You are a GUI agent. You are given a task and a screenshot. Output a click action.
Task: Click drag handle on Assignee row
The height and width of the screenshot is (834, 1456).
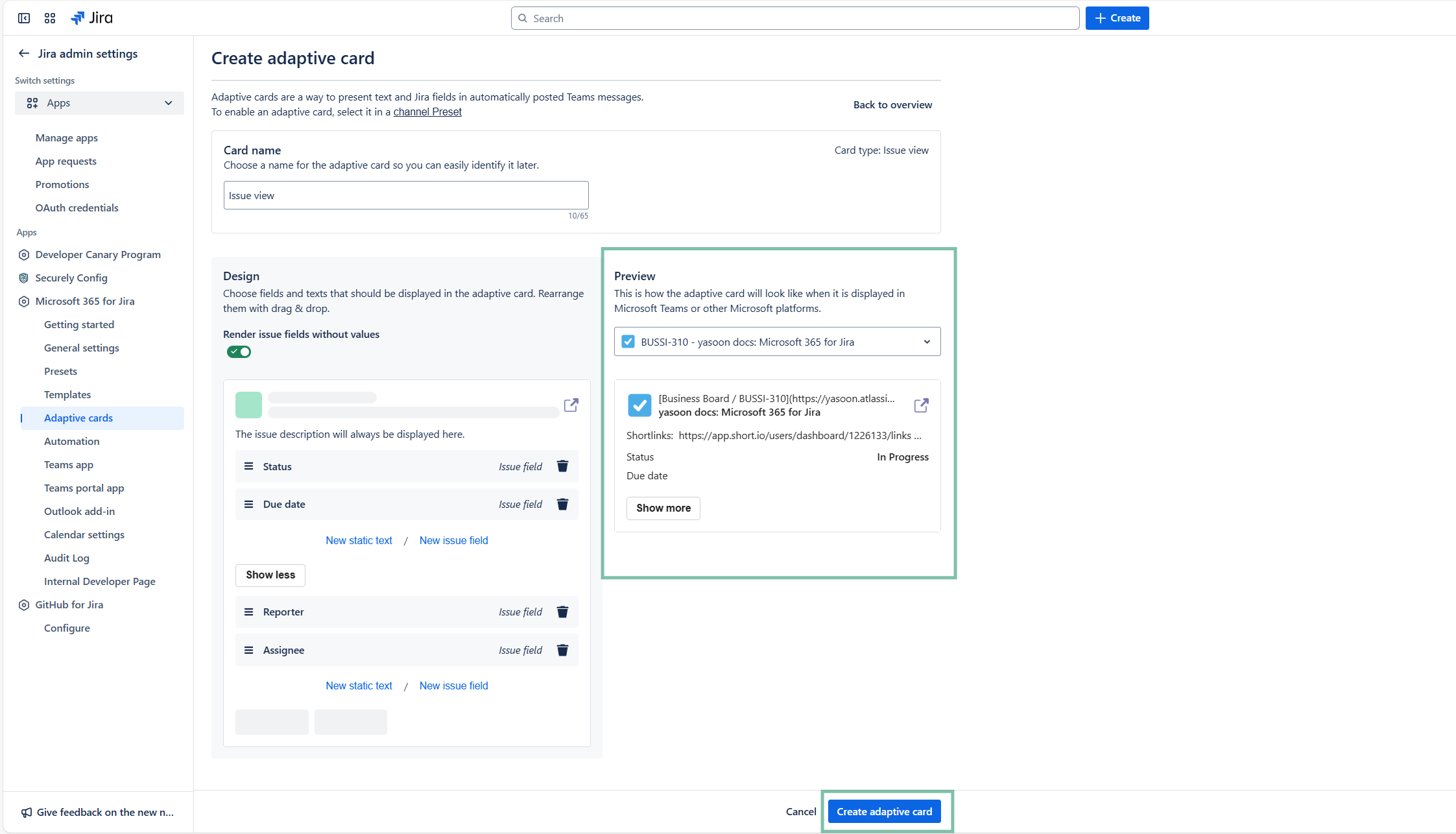click(248, 650)
